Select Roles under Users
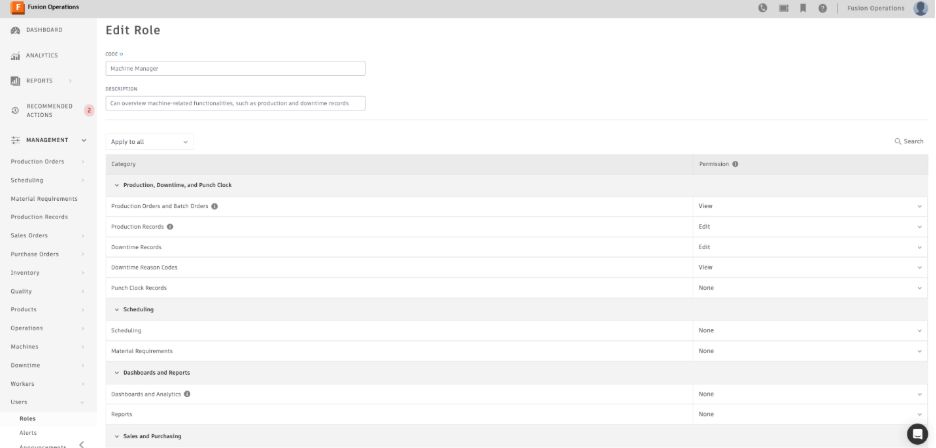This screenshot has height=448, width=936. pyautogui.click(x=27, y=419)
